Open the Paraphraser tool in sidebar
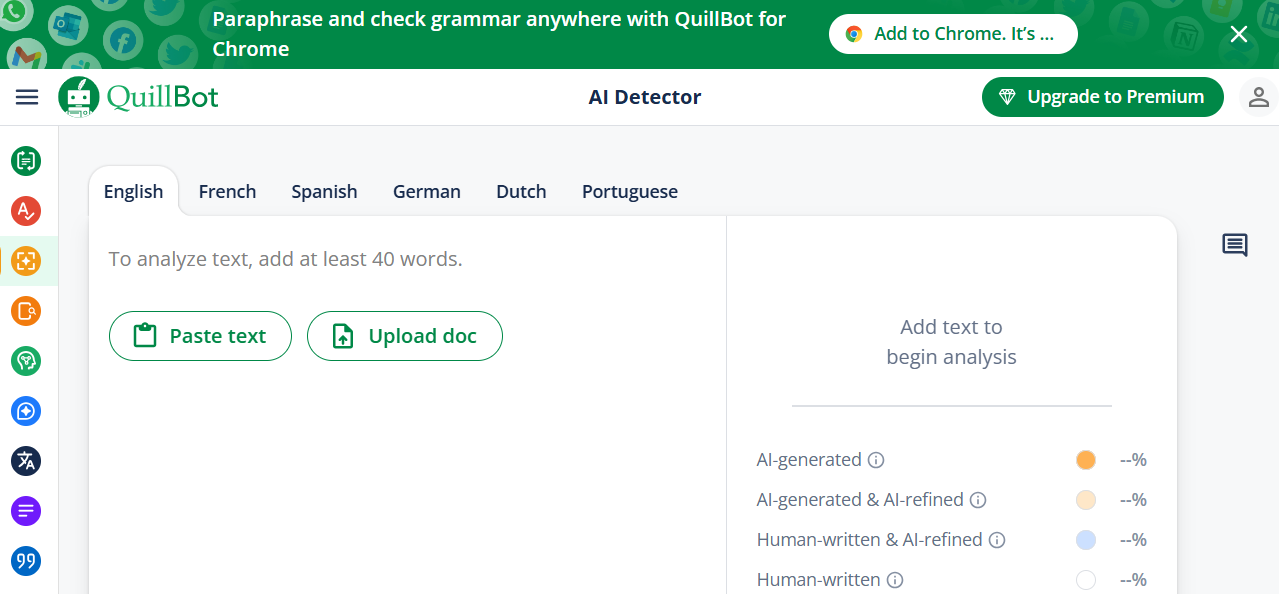This screenshot has width=1279, height=594. click(x=26, y=160)
